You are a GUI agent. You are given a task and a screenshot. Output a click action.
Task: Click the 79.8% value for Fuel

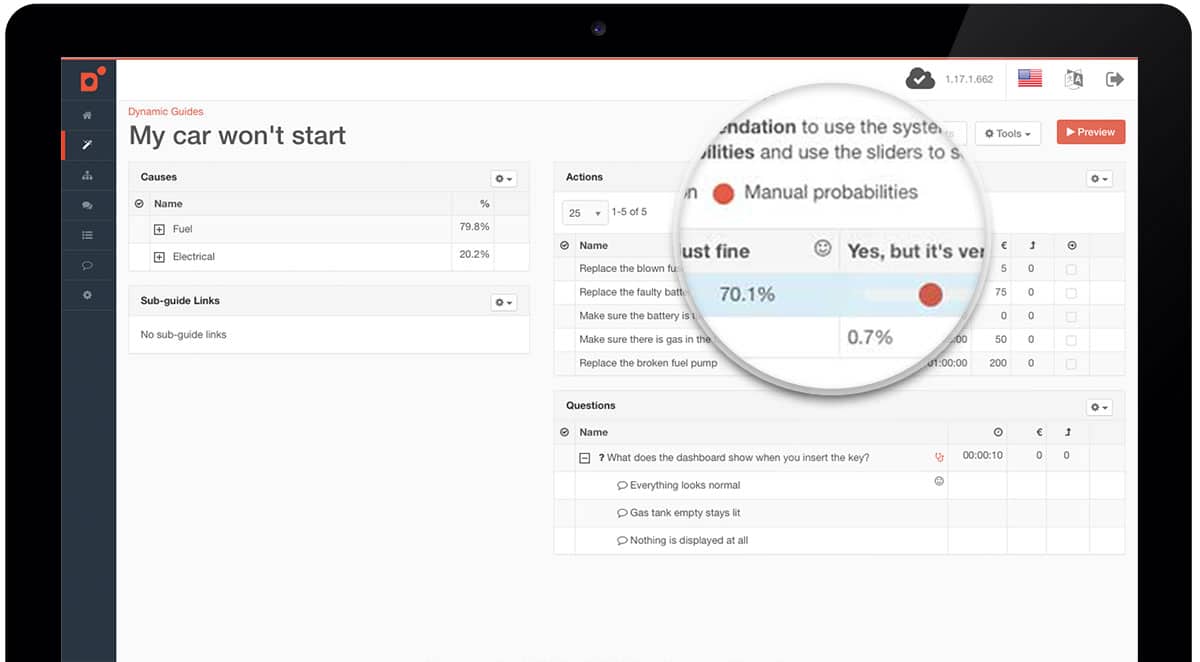point(474,227)
